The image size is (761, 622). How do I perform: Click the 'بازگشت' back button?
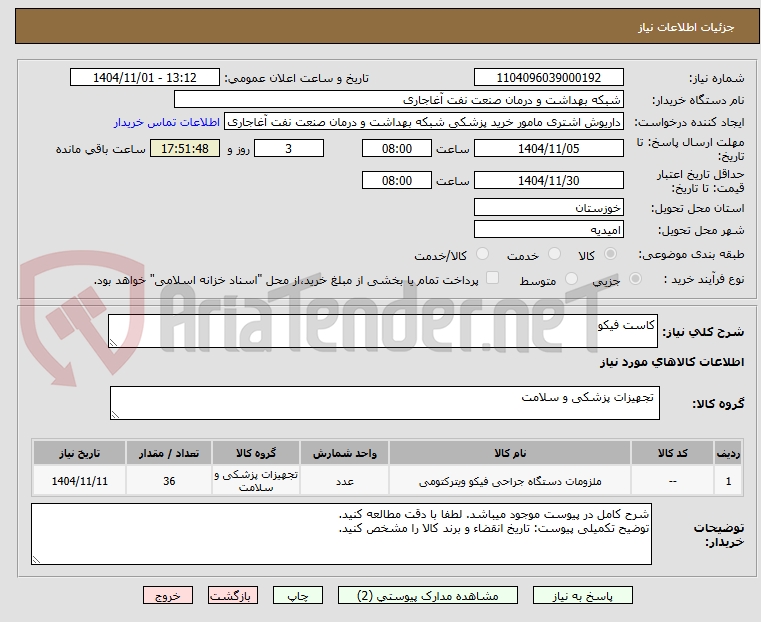pyautogui.click(x=233, y=595)
